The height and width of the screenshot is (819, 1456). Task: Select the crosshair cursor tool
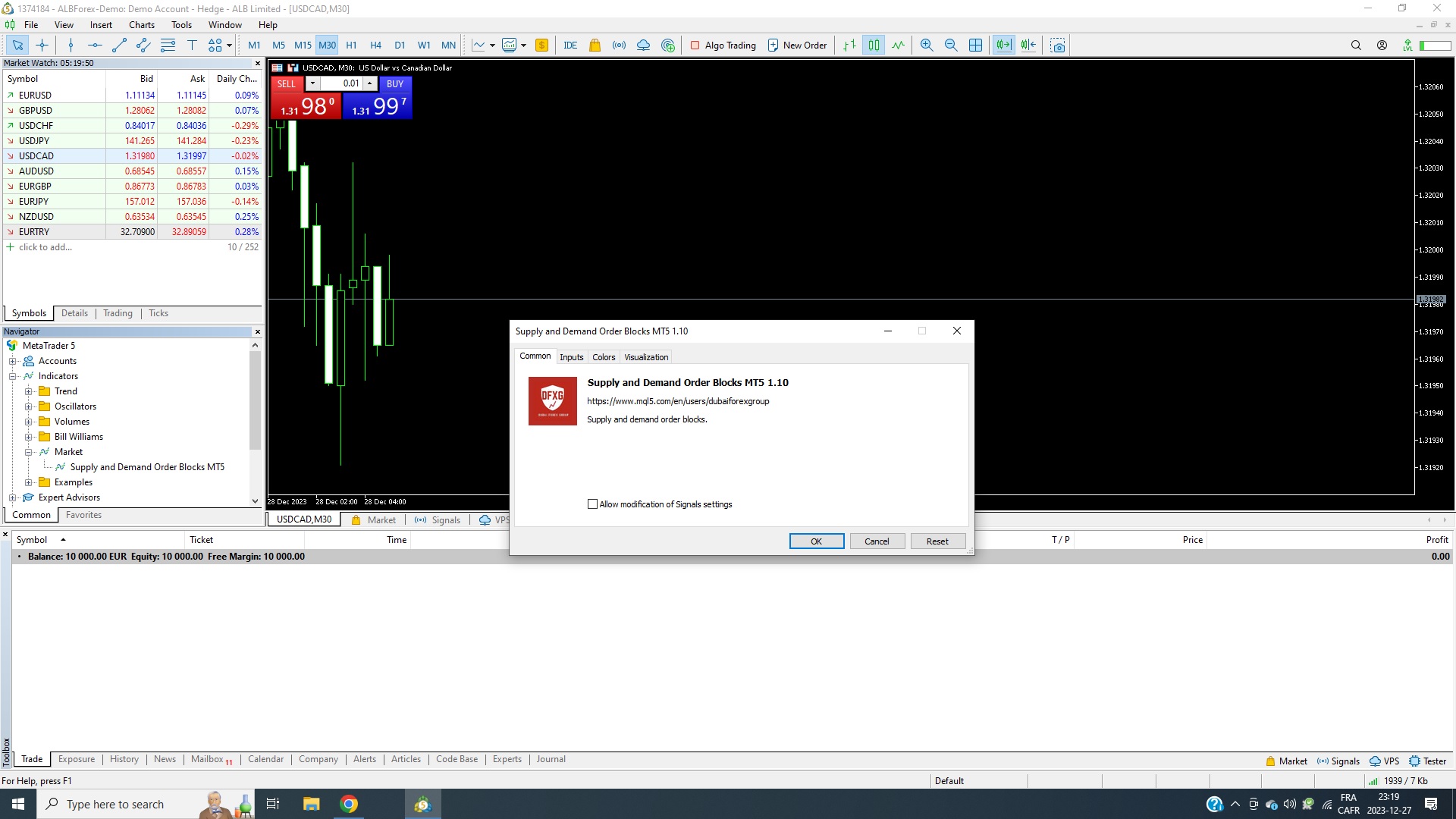click(42, 45)
